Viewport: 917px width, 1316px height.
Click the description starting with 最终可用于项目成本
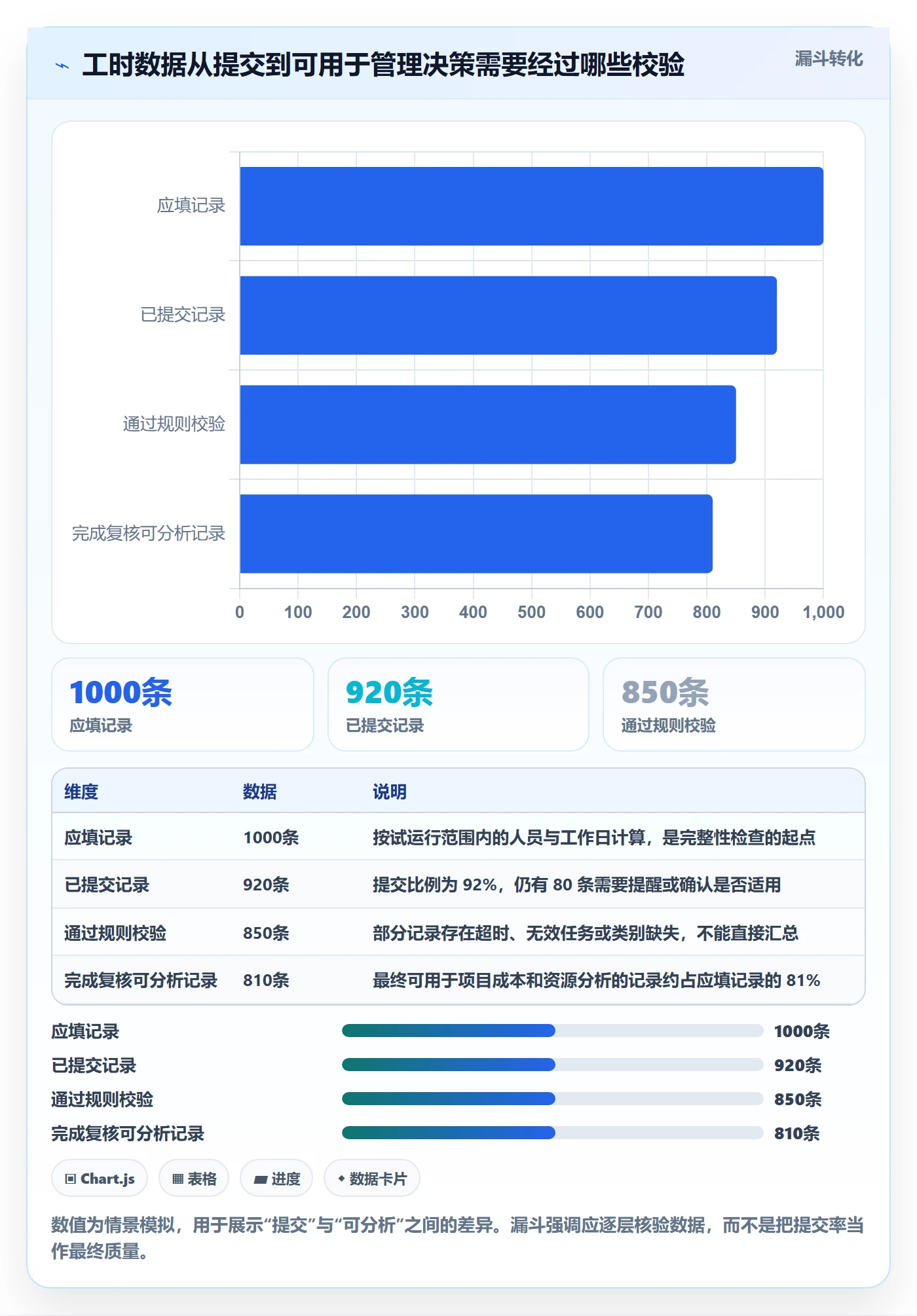click(597, 980)
